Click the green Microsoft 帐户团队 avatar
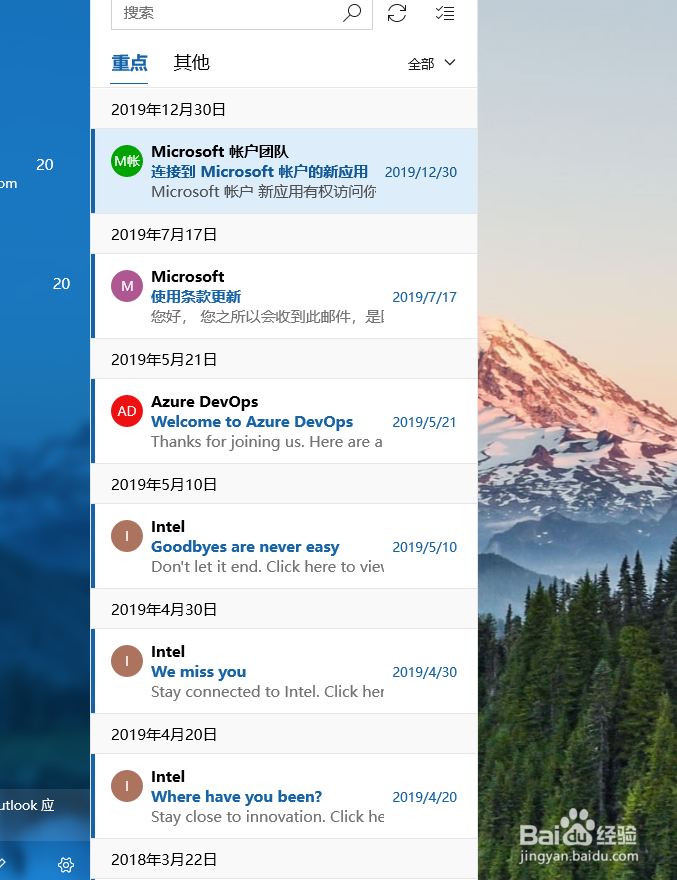 point(127,161)
